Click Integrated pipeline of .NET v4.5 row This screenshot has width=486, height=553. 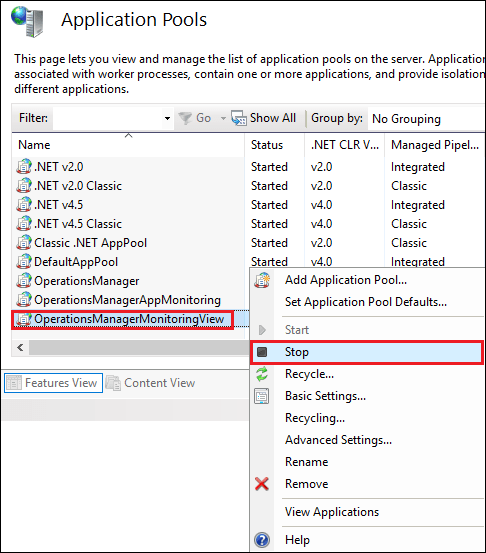[x=418, y=205]
